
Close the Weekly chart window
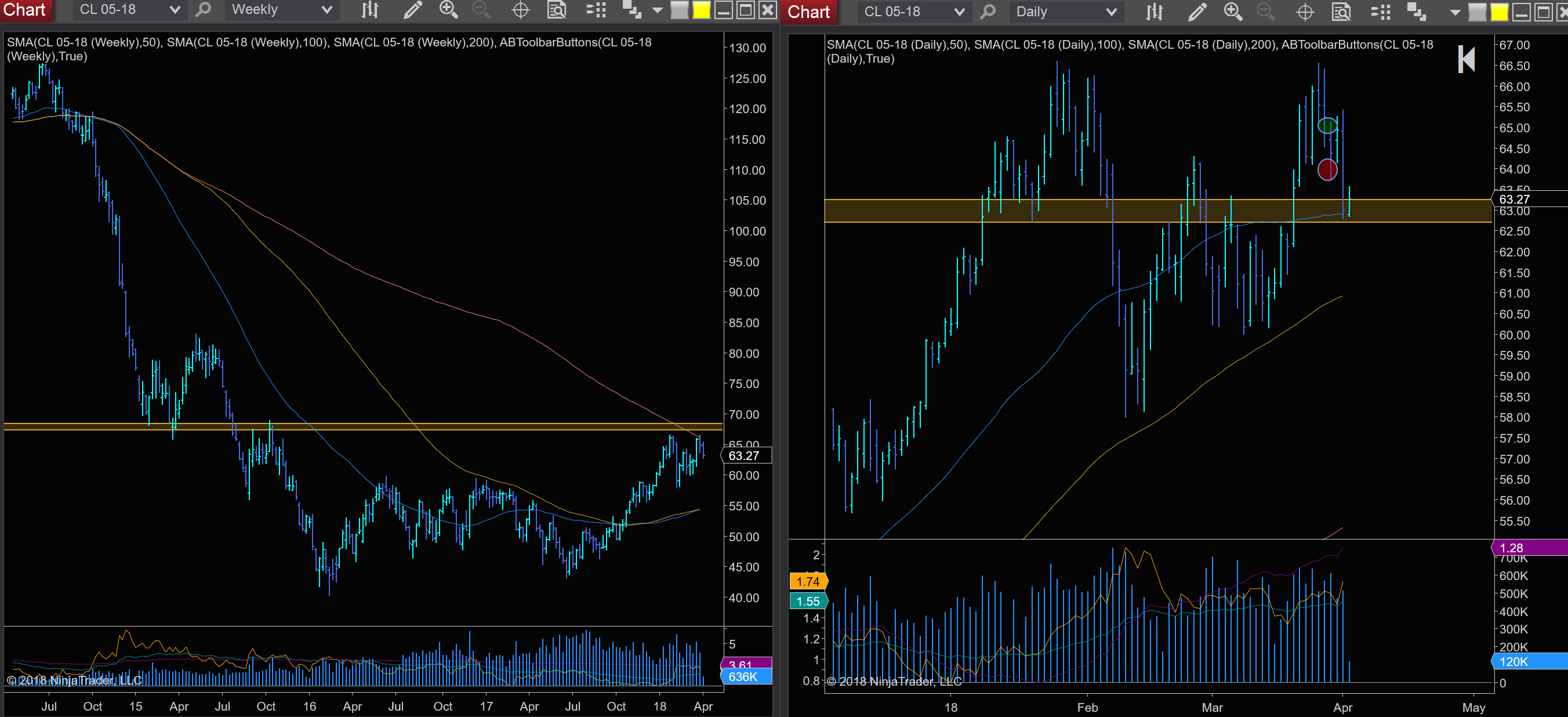(768, 10)
